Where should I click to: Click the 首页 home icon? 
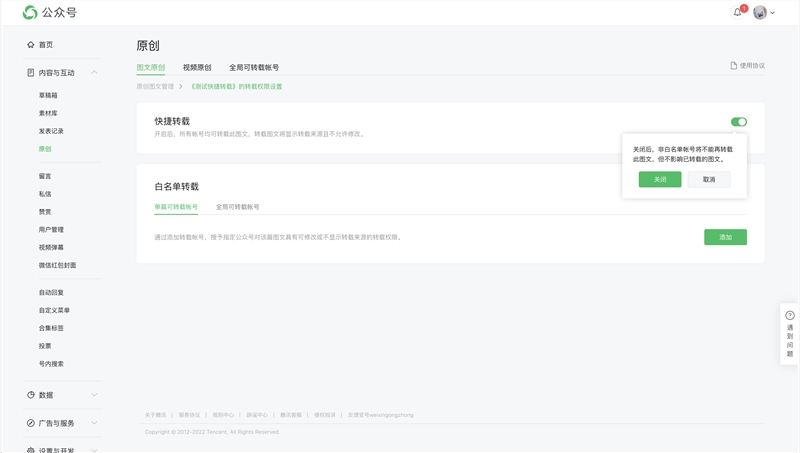[x=31, y=45]
